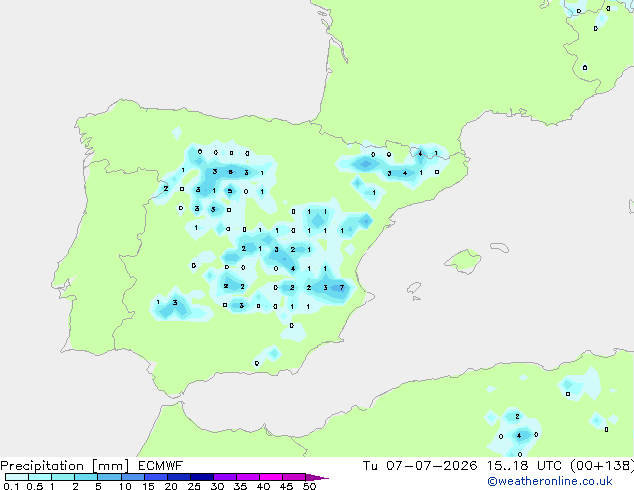Screen dimensions: 634x490
Task: Click the legend label "25"
Action: [x=194, y=486]
